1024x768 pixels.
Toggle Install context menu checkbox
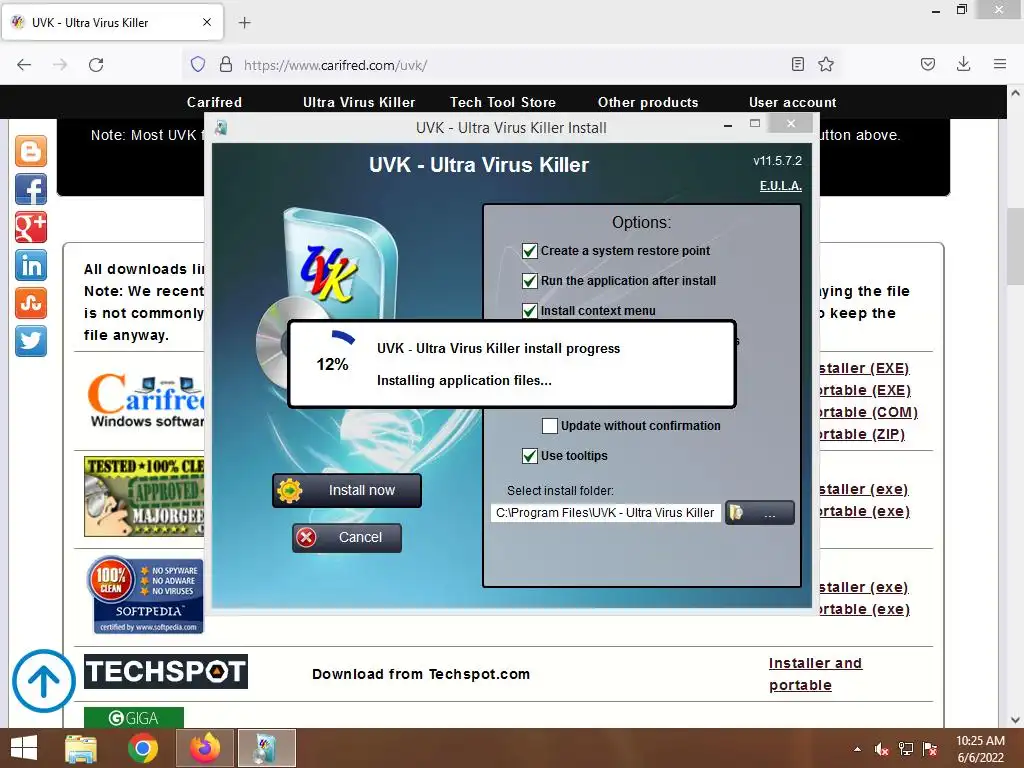tap(530, 311)
